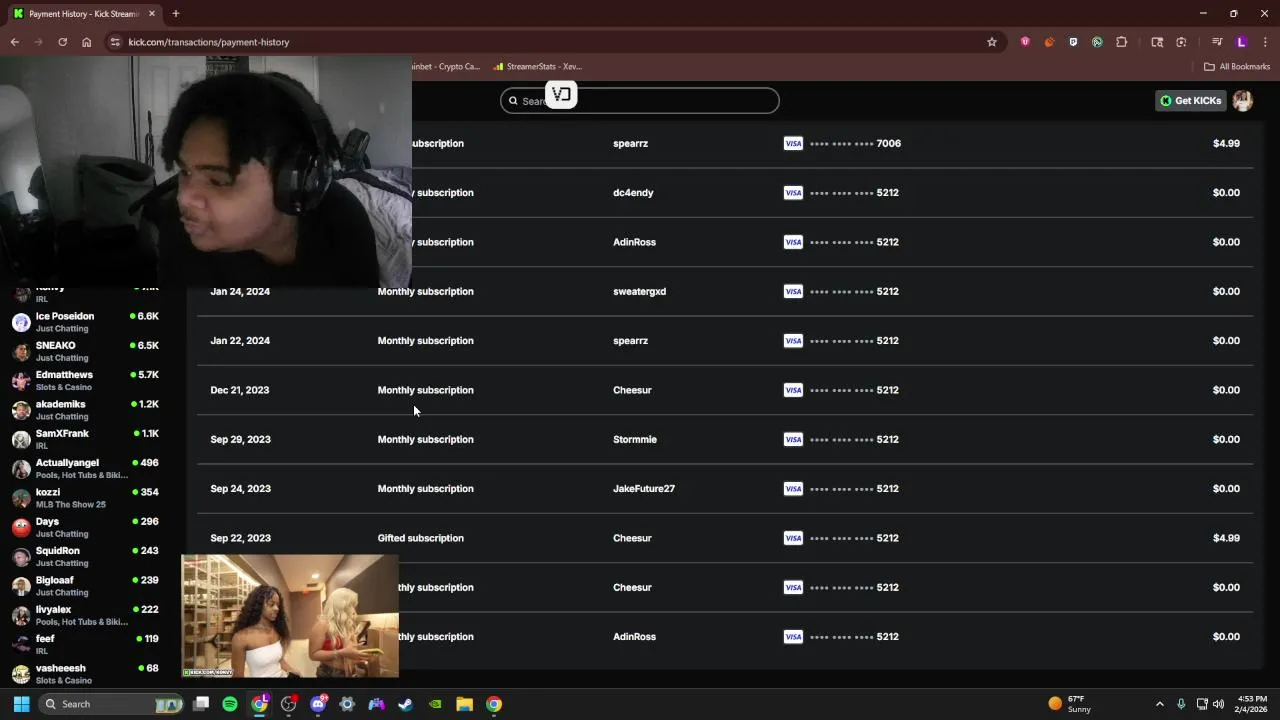
Task: Click the $4.99 amount in spearrz top row
Action: (1226, 143)
